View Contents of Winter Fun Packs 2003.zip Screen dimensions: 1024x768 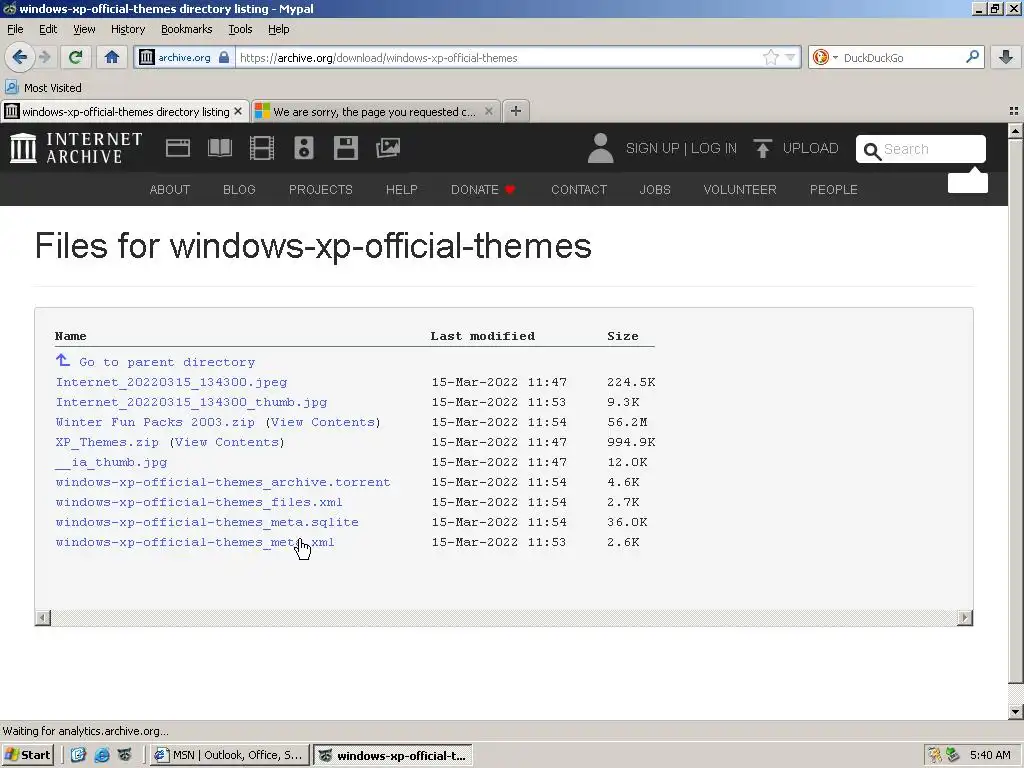[x=323, y=422]
